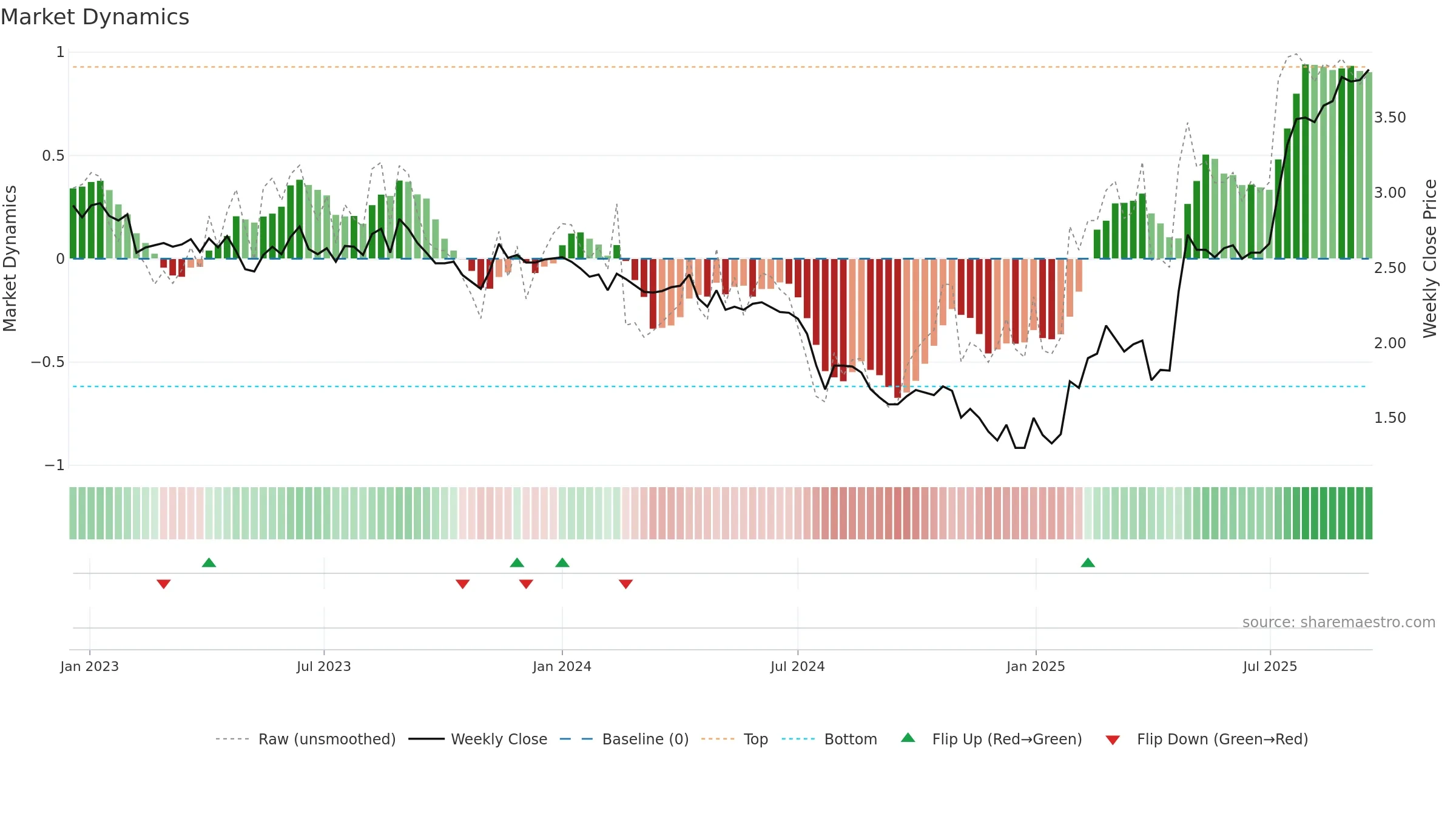The image size is (1456, 819).
Task: Toggle Flip Up (Red→Green) legend entry
Action: 991,739
